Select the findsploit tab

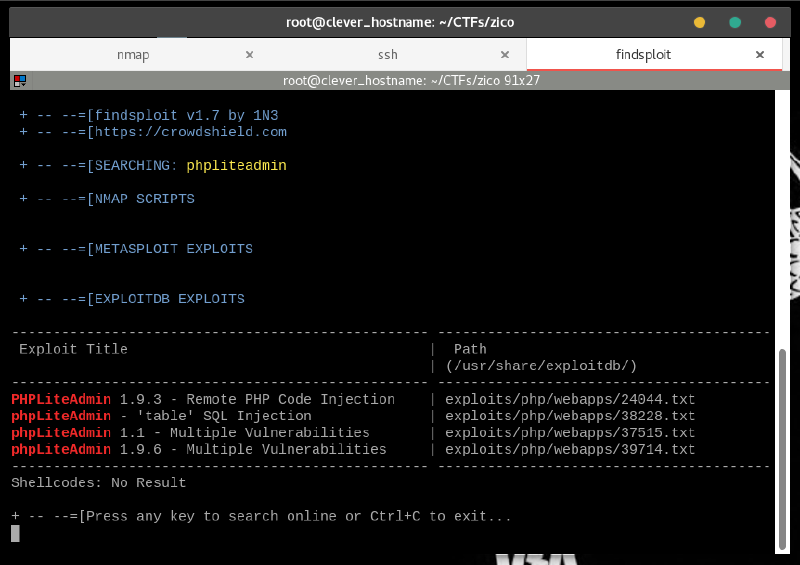[643, 55]
